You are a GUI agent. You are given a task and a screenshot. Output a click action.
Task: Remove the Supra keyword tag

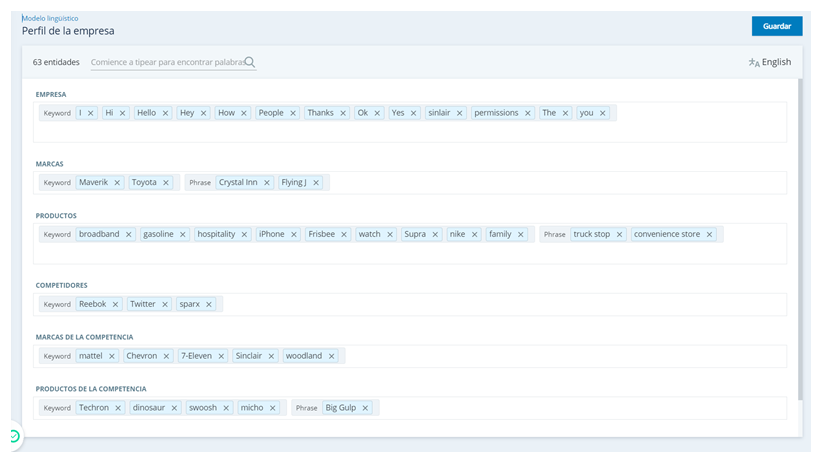point(435,234)
